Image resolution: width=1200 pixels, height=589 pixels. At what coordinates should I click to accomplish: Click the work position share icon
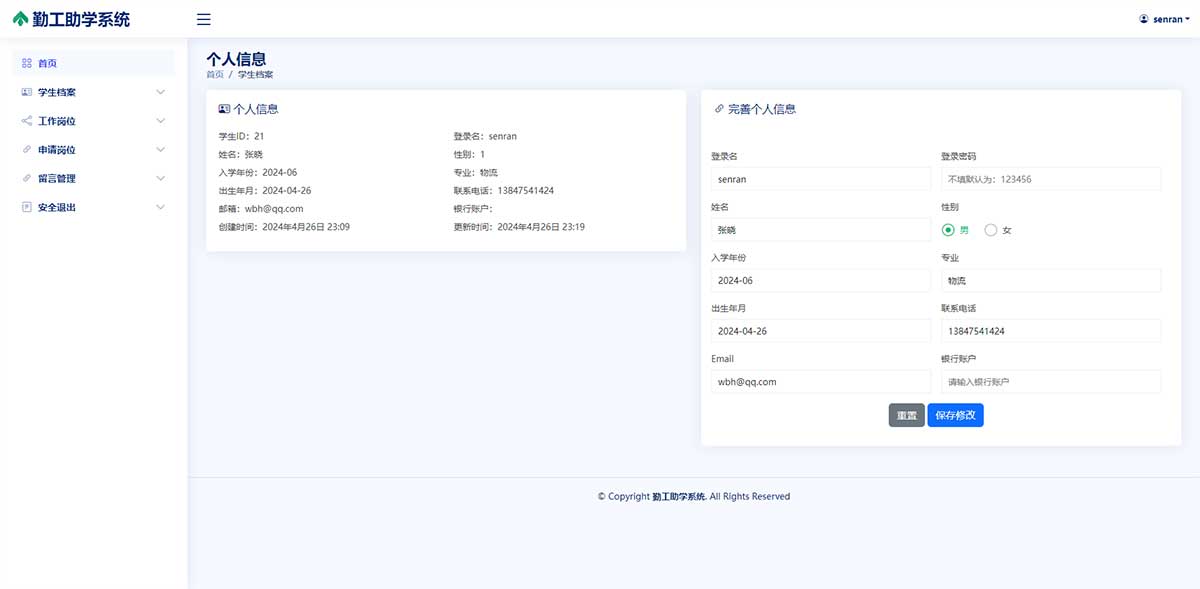[27, 121]
